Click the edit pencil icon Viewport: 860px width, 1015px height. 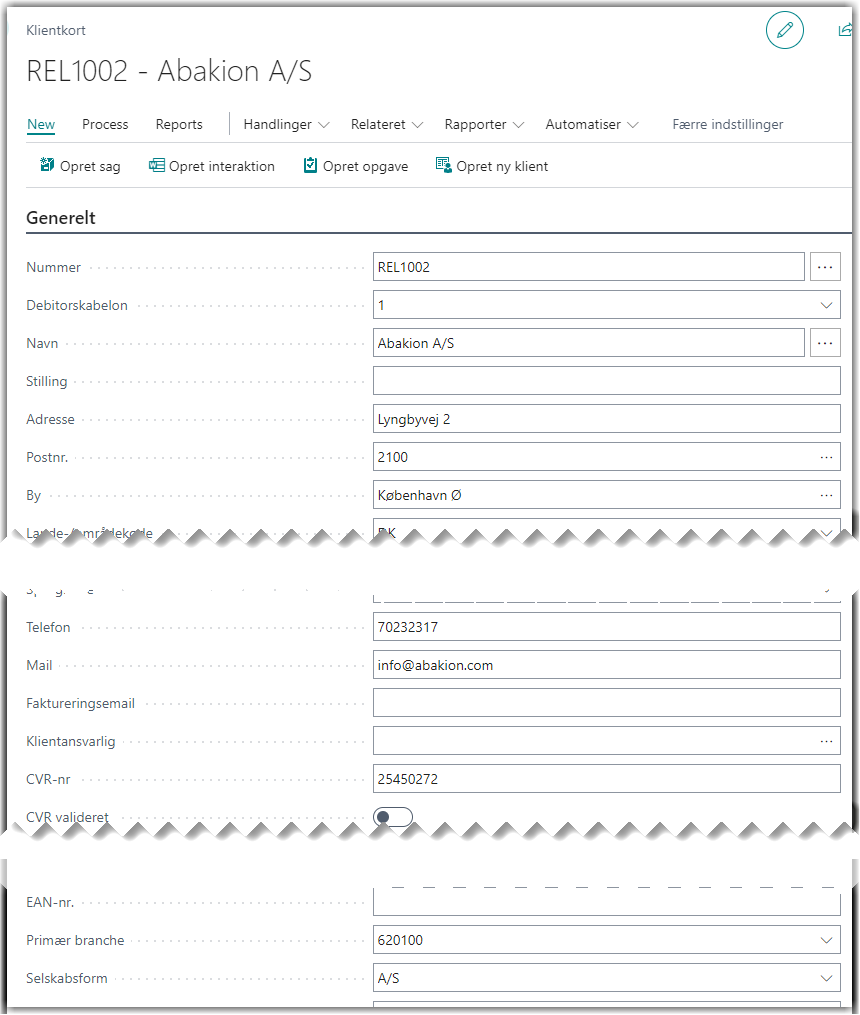(x=784, y=30)
